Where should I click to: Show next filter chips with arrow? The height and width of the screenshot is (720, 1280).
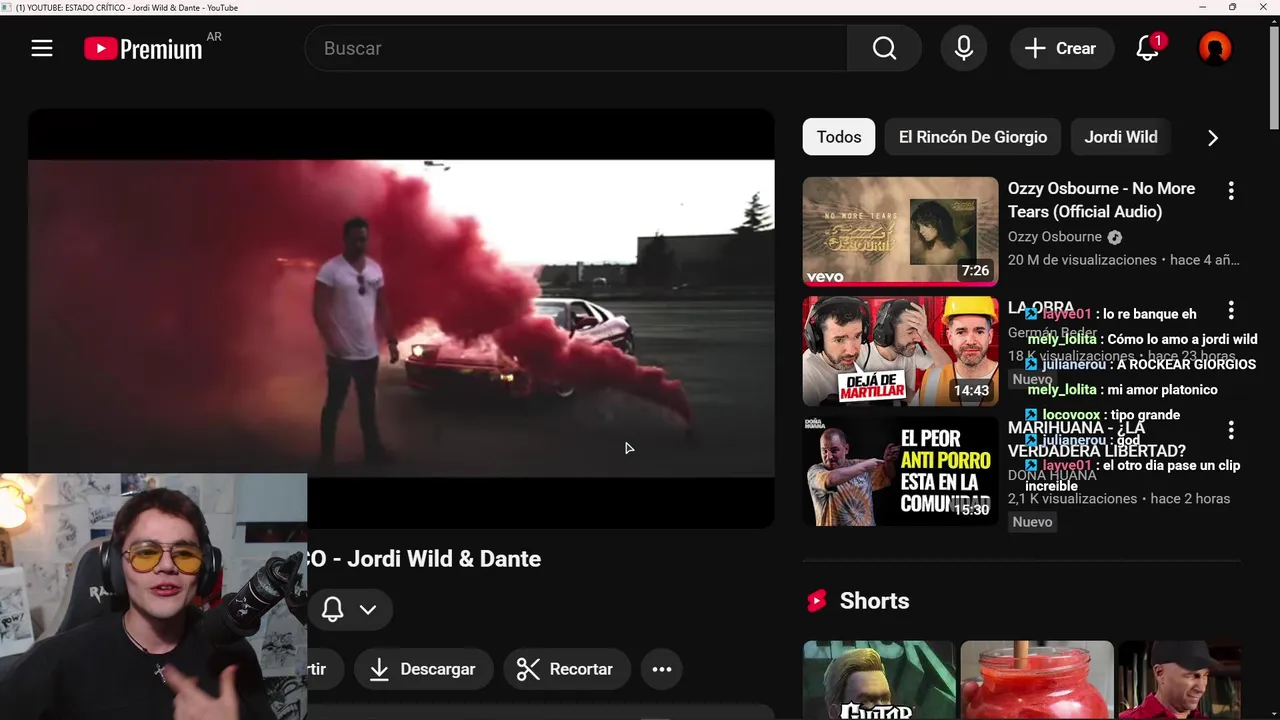click(1212, 138)
